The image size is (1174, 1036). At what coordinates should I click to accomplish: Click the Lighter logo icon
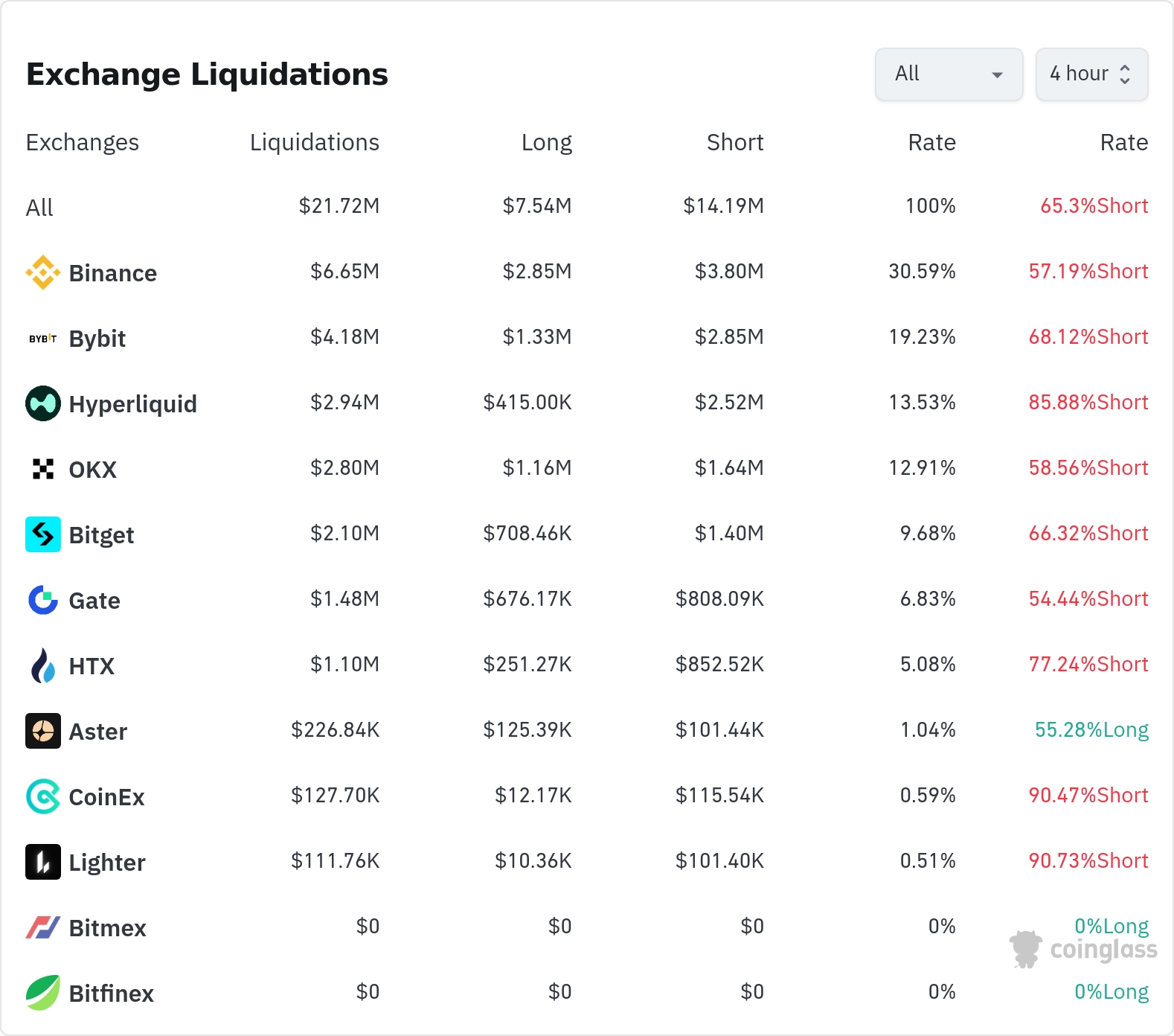(42, 862)
